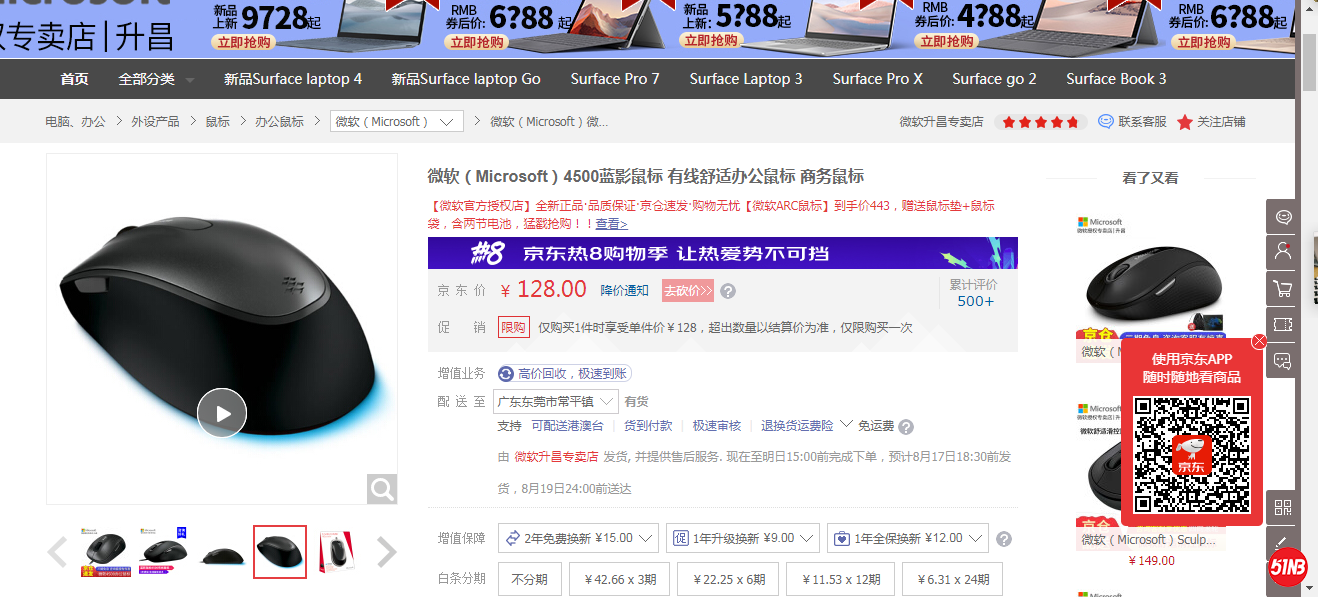Close the JD APP QR code popup

(x=1259, y=341)
